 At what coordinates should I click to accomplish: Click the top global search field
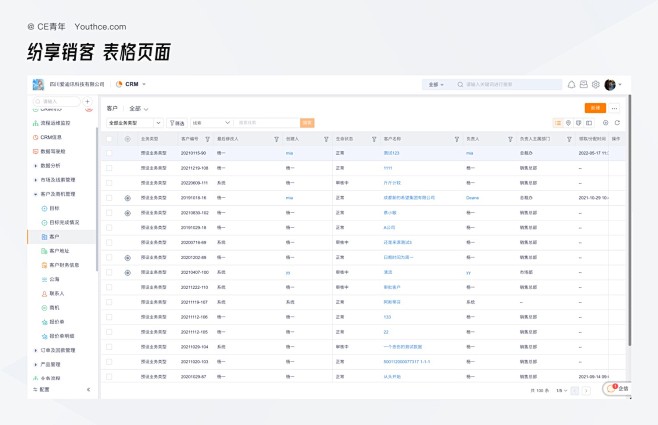pyautogui.click(x=508, y=85)
